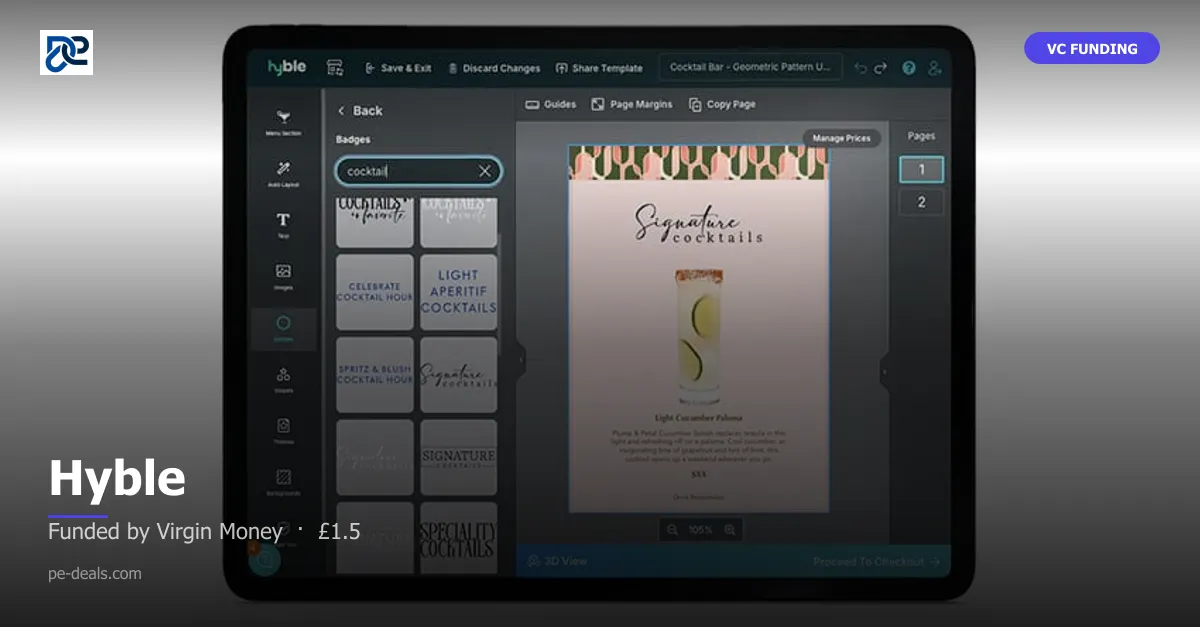The height and width of the screenshot is (627, 1200).
Task: Click Copy Page
Action: point(722,104)
